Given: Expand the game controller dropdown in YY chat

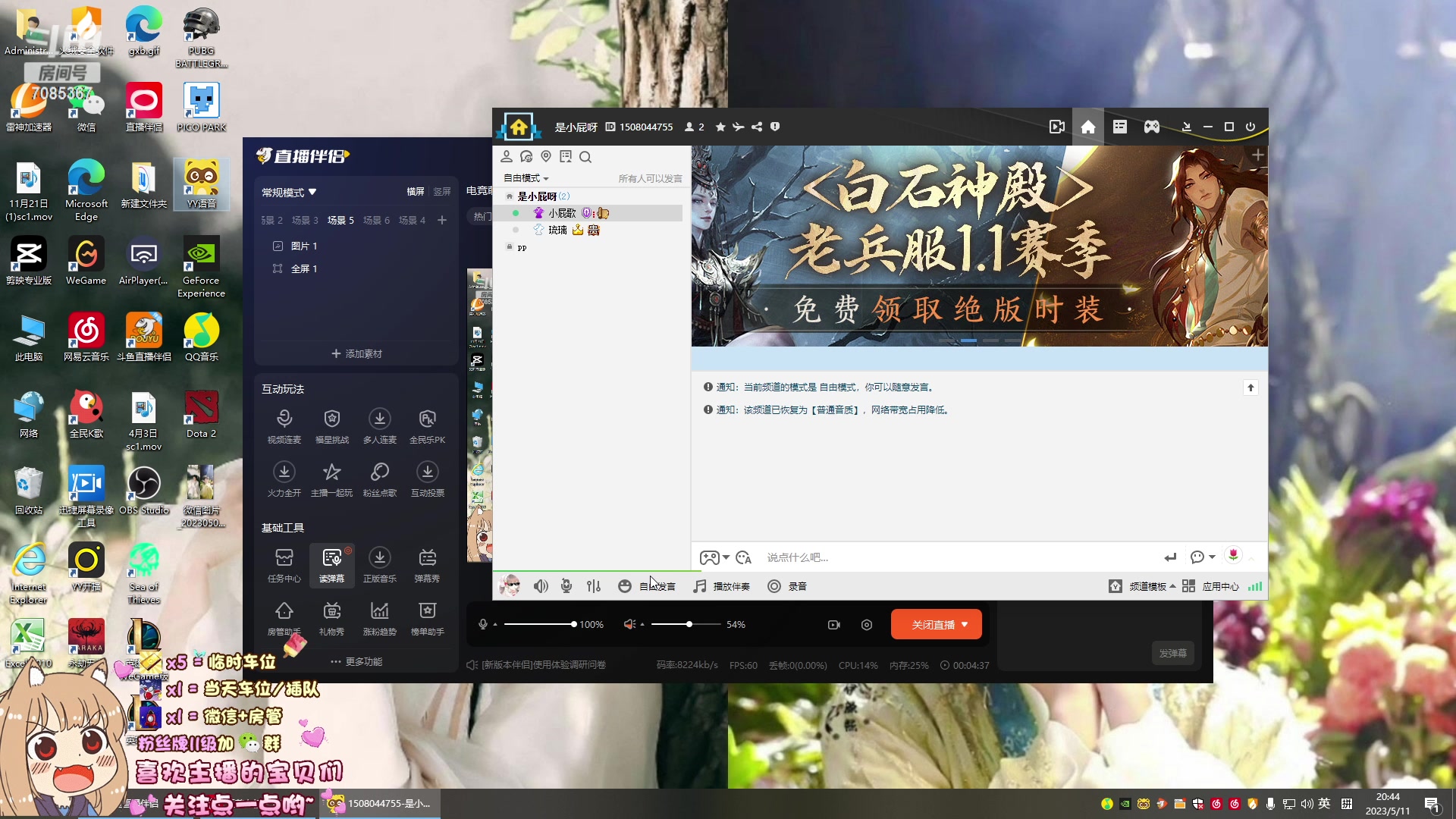Looking at the screenshot, I should (x=726, y=557).
